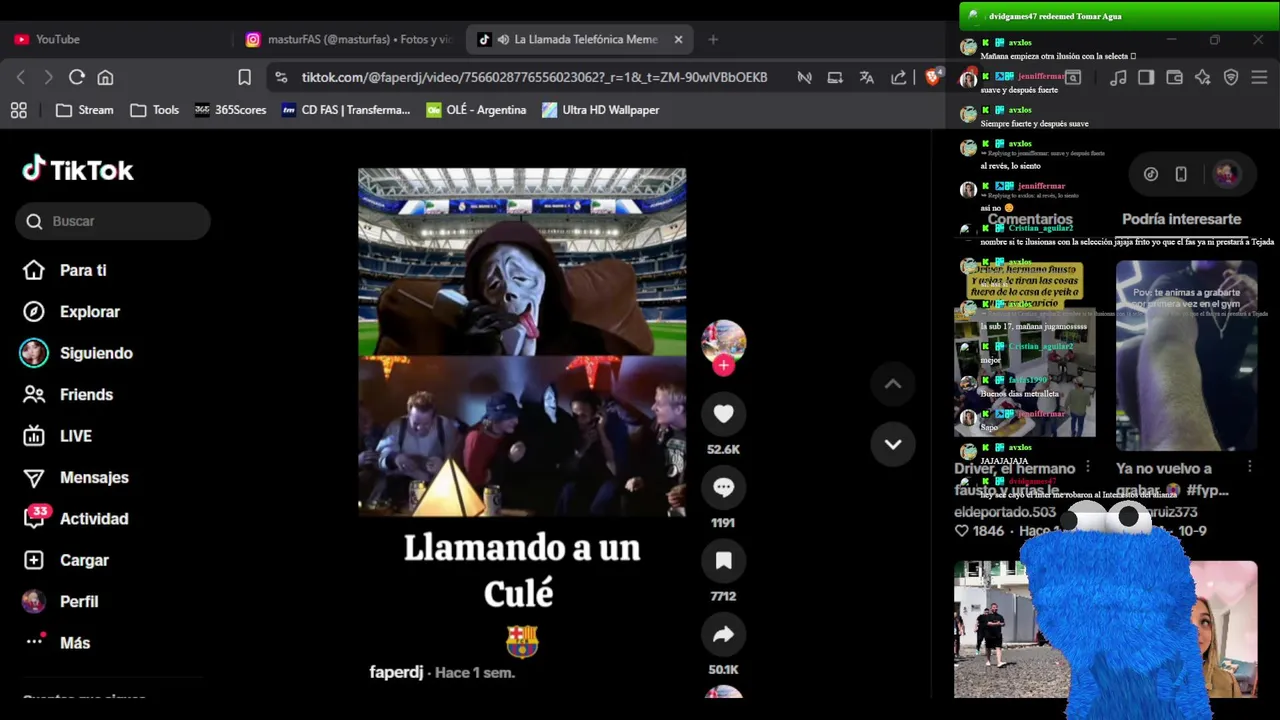
Task: Switch to Podría interesarte tab
Action: (1181, 219)
